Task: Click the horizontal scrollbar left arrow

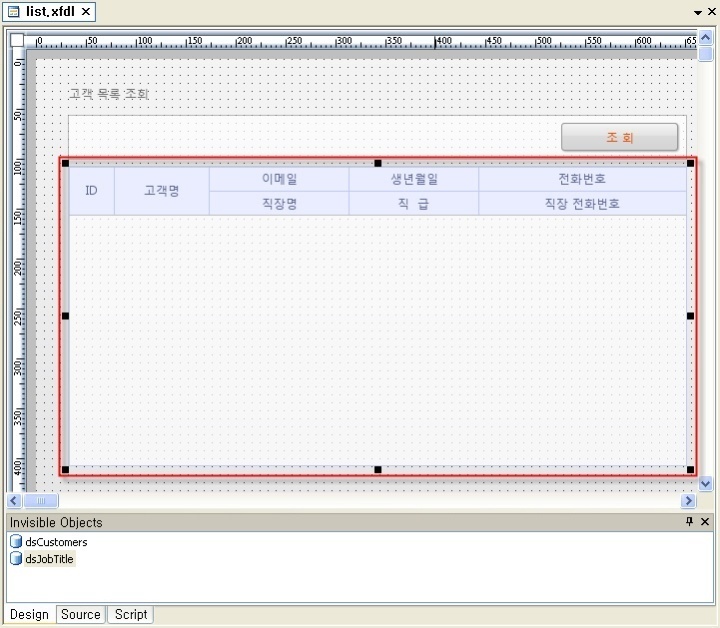Action: [14, 500]
